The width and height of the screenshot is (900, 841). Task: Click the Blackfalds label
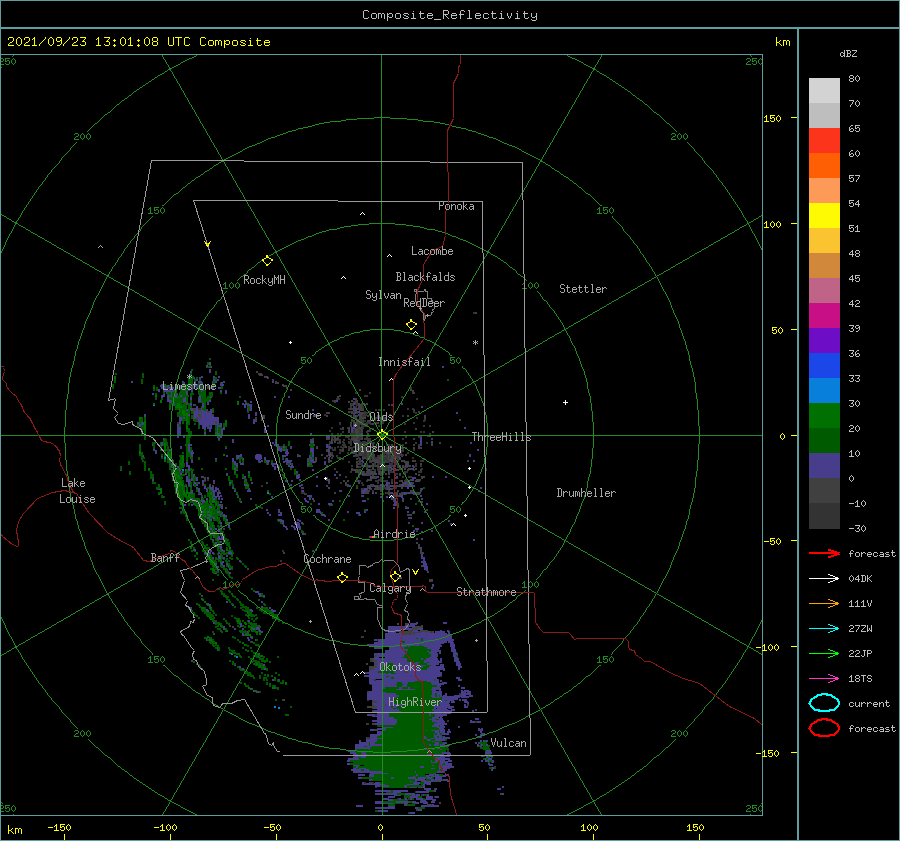click(x=425, y=277)
